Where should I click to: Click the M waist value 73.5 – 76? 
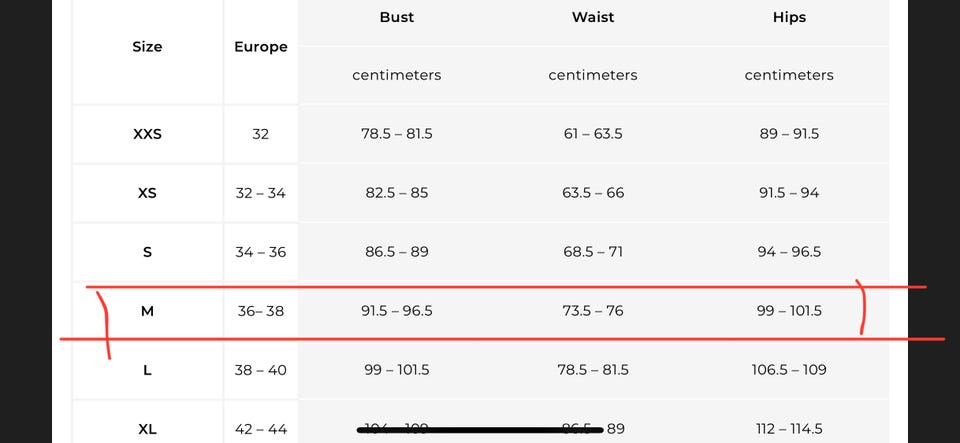[x=593, y=311]
